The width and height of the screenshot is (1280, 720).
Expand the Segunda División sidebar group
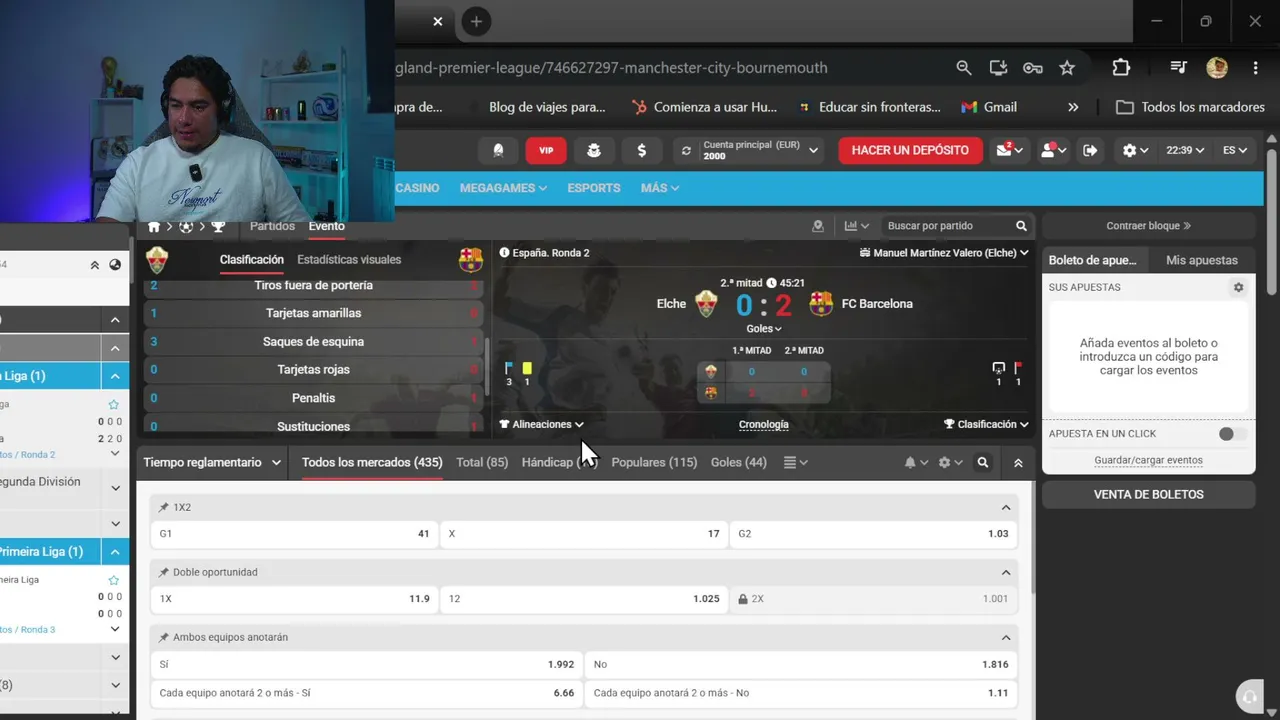[x=115, y=488]
